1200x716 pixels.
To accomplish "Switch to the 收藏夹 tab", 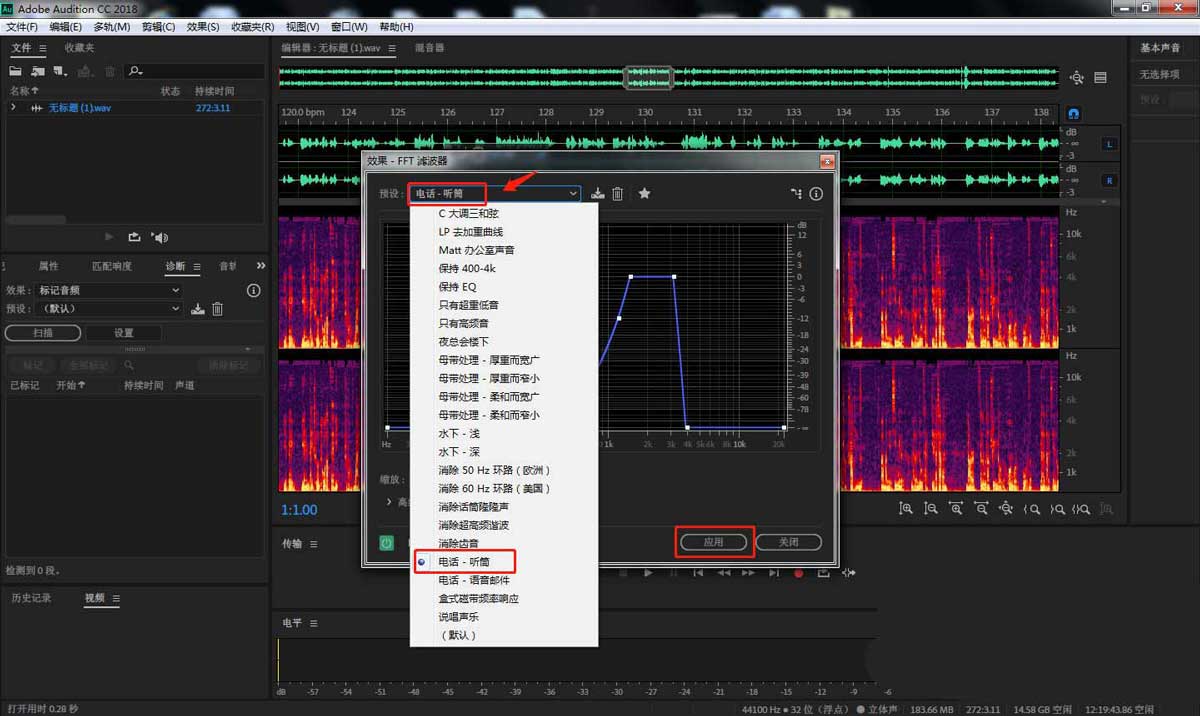I will point(79,48).
